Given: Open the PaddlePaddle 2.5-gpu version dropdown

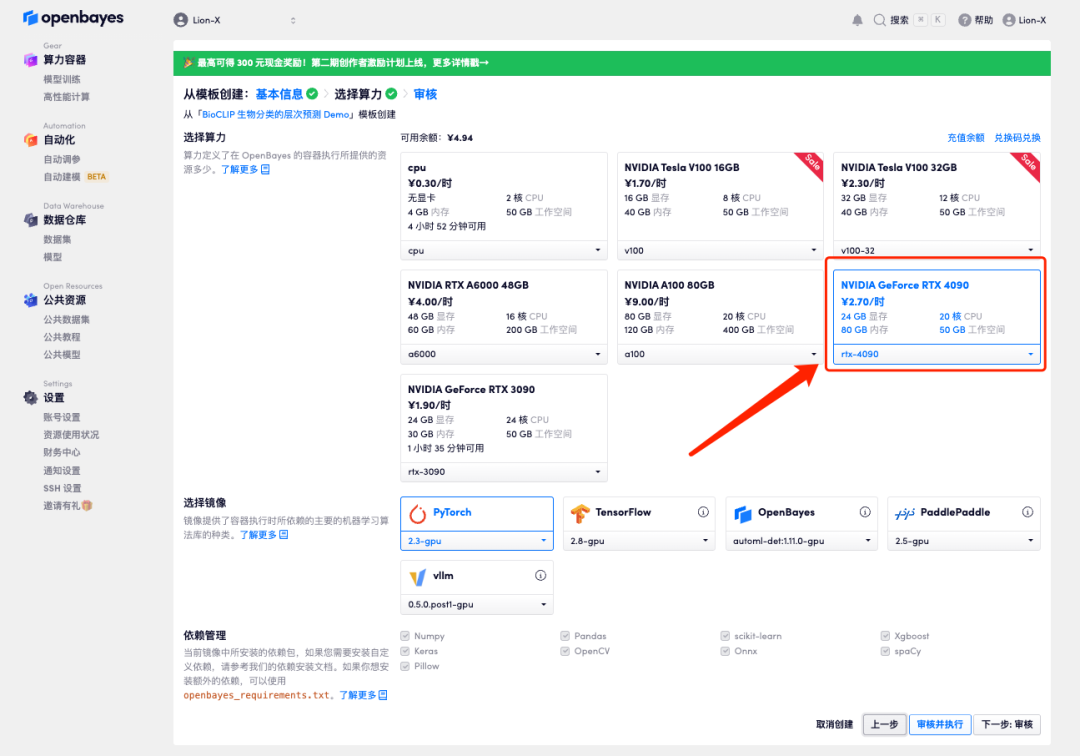Looking at the screenshot, I should [964, 541].
